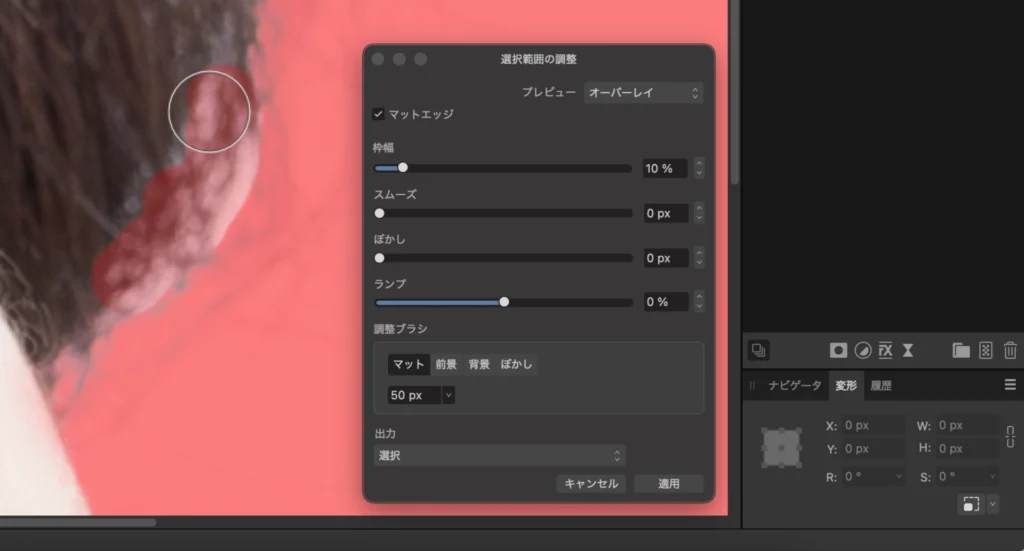Click the add pixel layer icon

click(x=985, y=350)
